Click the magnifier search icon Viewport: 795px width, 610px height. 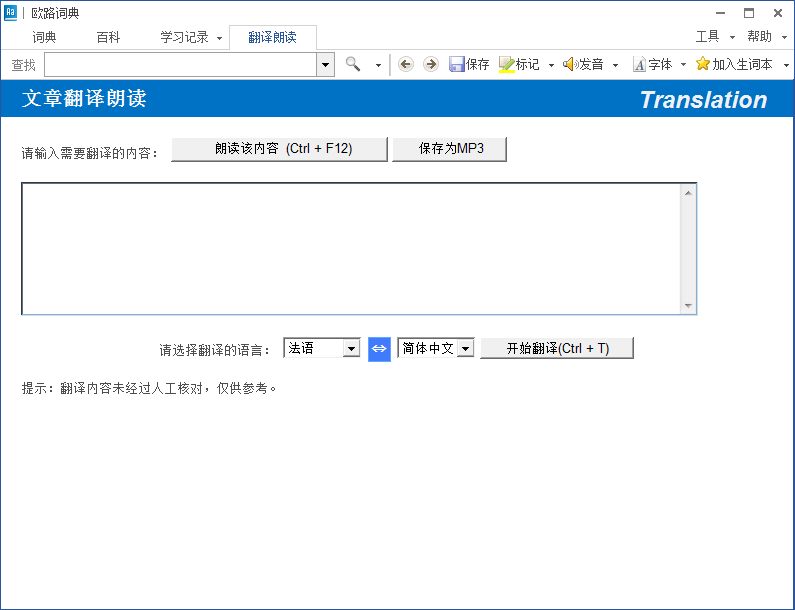tap(353, 64)
